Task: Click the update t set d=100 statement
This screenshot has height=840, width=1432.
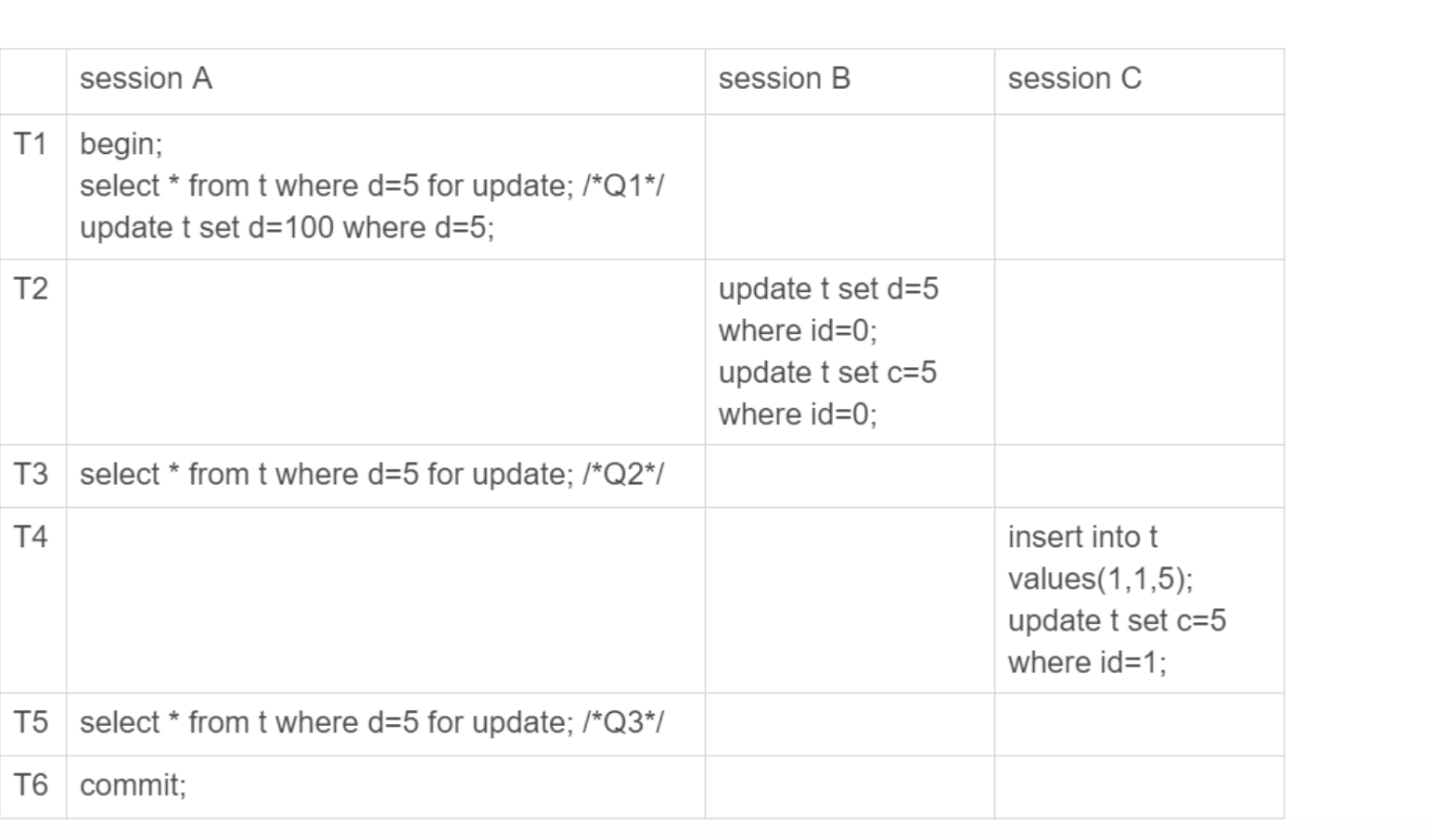Action: coord(287,227)
